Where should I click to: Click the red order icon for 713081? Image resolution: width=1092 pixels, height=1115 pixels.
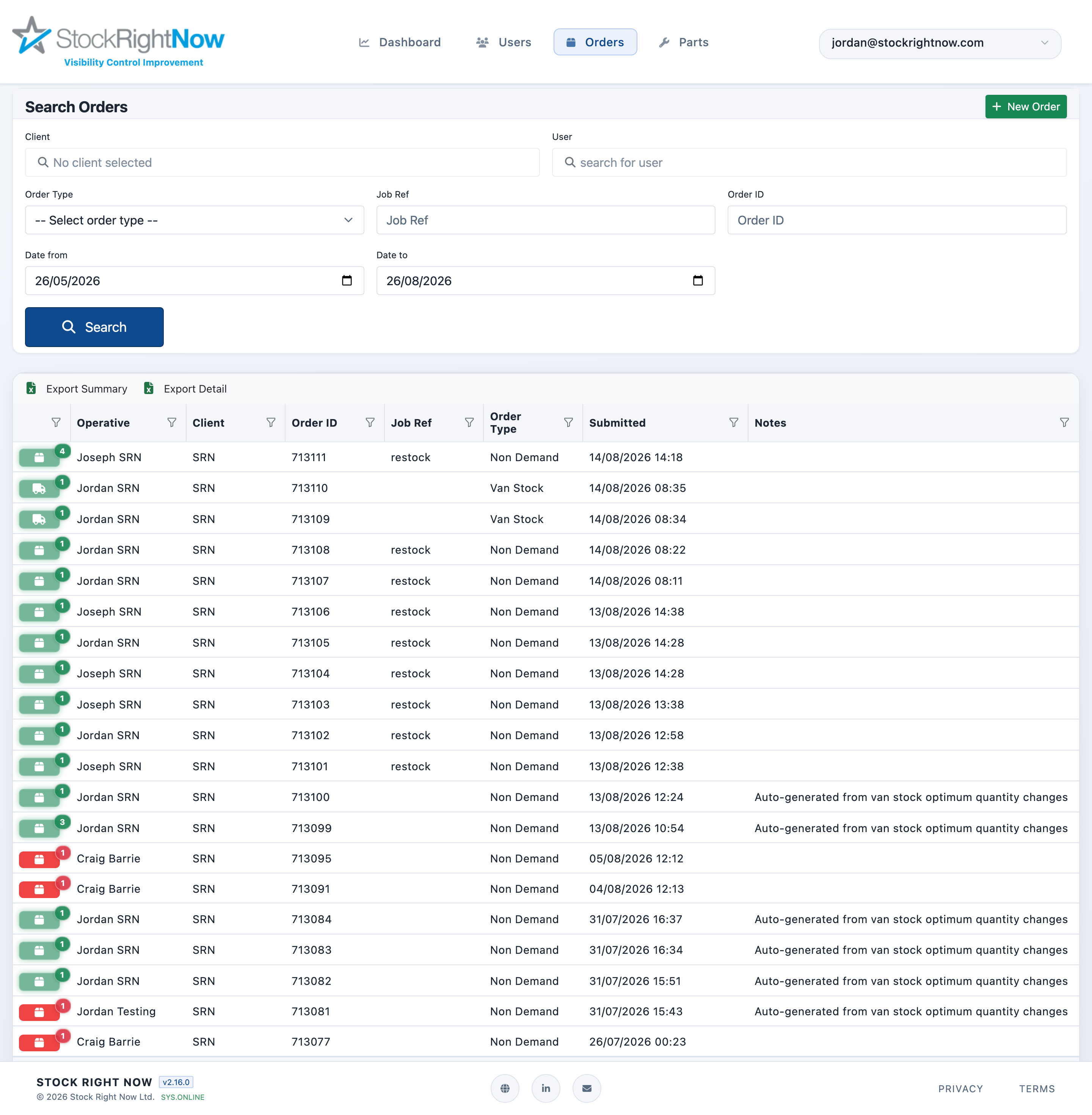click(39, 1012)
